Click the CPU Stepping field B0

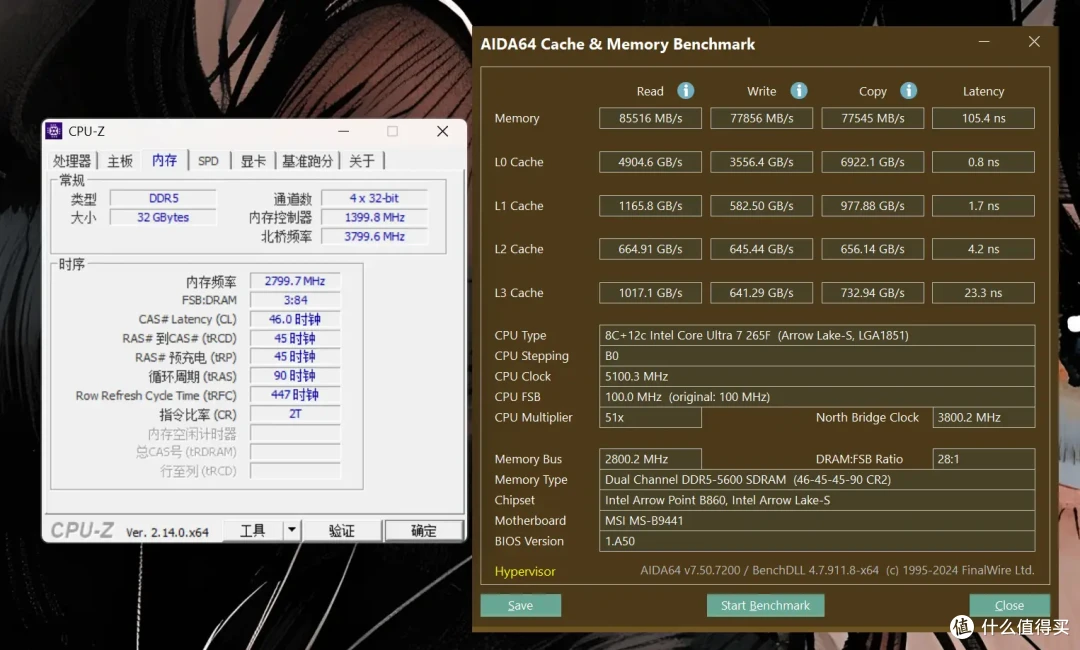pyautogui.click(x=817, y=356)
